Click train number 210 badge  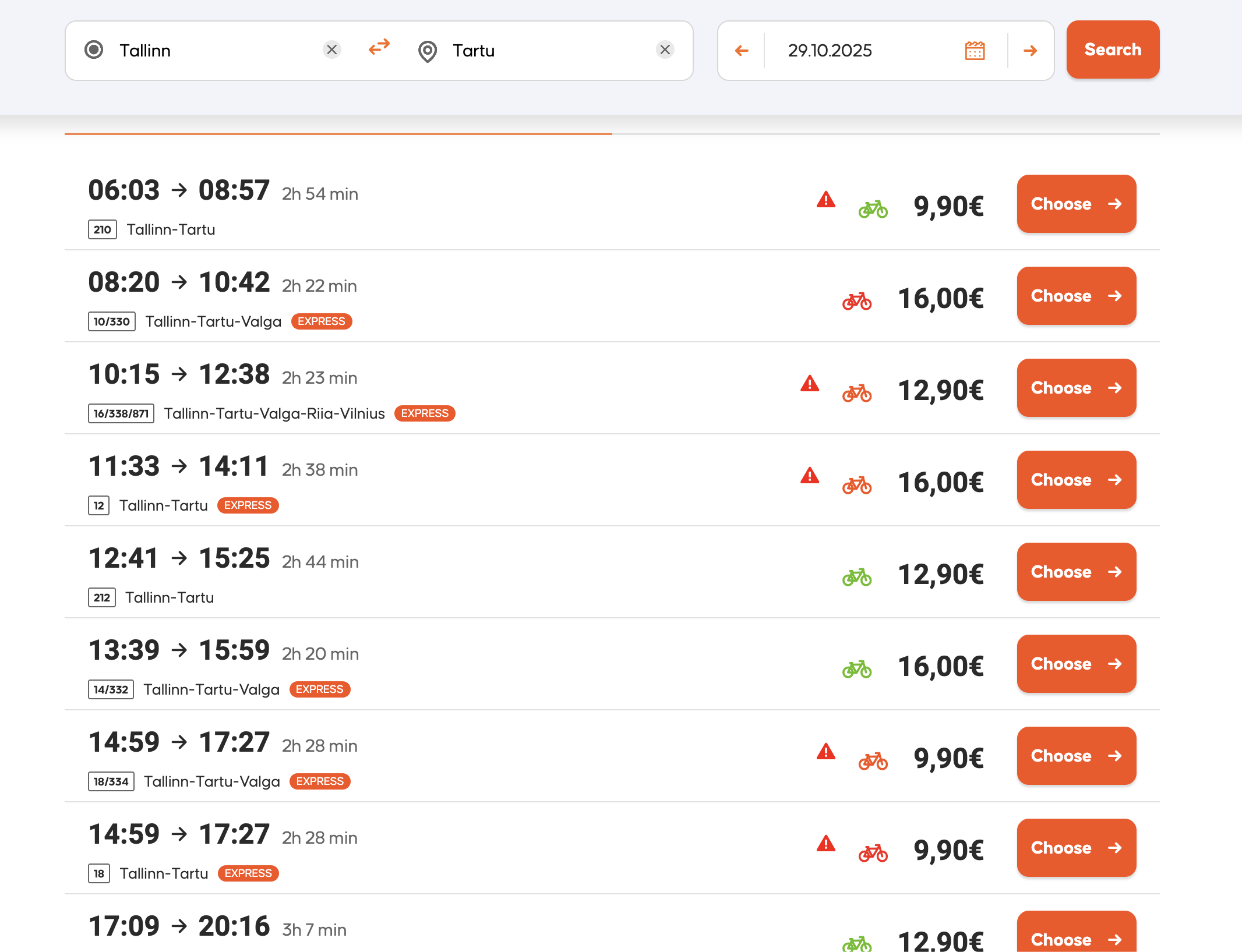pos(103,229)
